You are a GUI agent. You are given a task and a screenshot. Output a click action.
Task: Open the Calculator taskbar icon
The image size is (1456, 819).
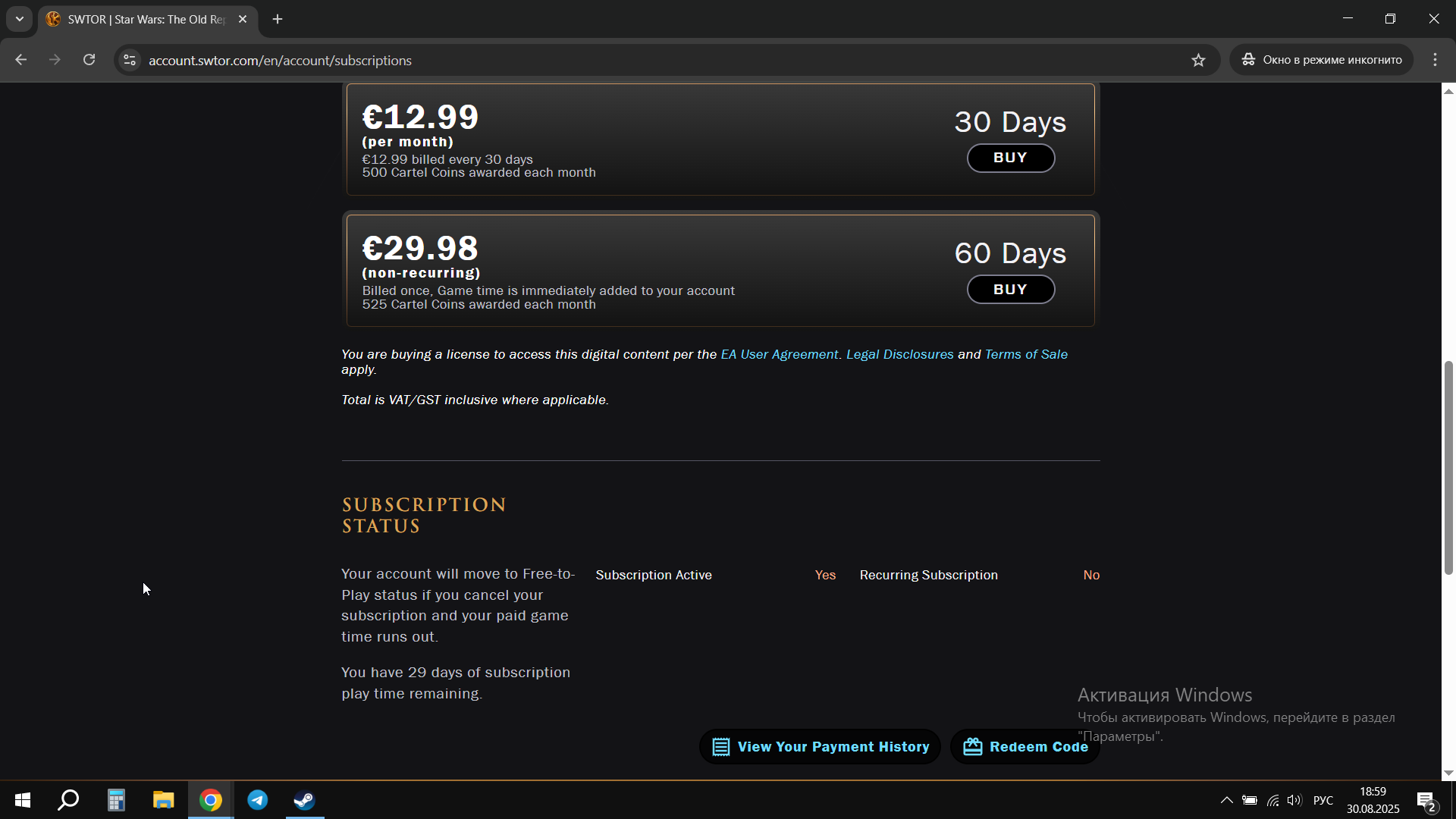pyautogui.click(x=116, y=800)
